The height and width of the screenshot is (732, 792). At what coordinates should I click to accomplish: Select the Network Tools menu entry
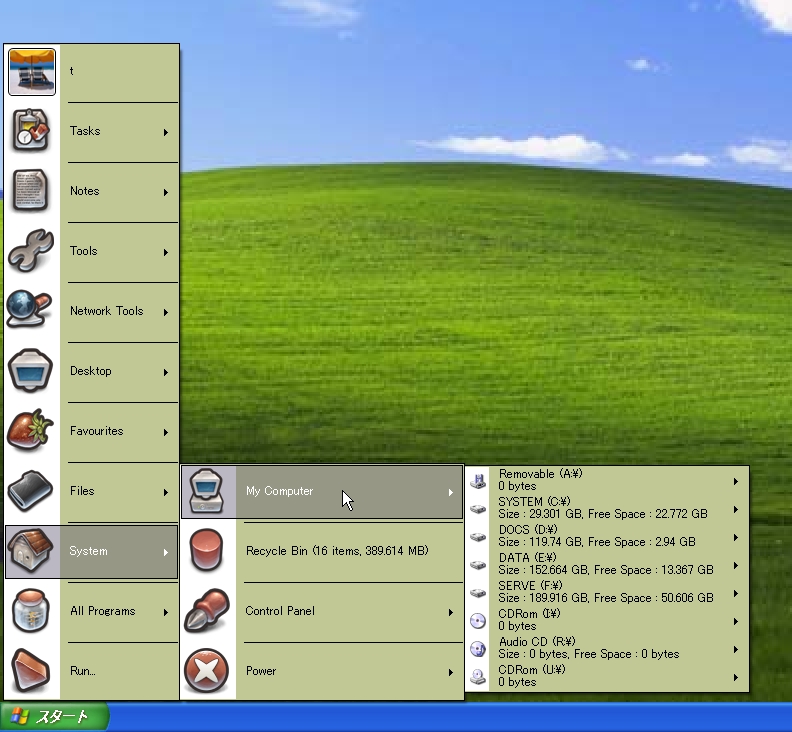(x=91, y=311)
